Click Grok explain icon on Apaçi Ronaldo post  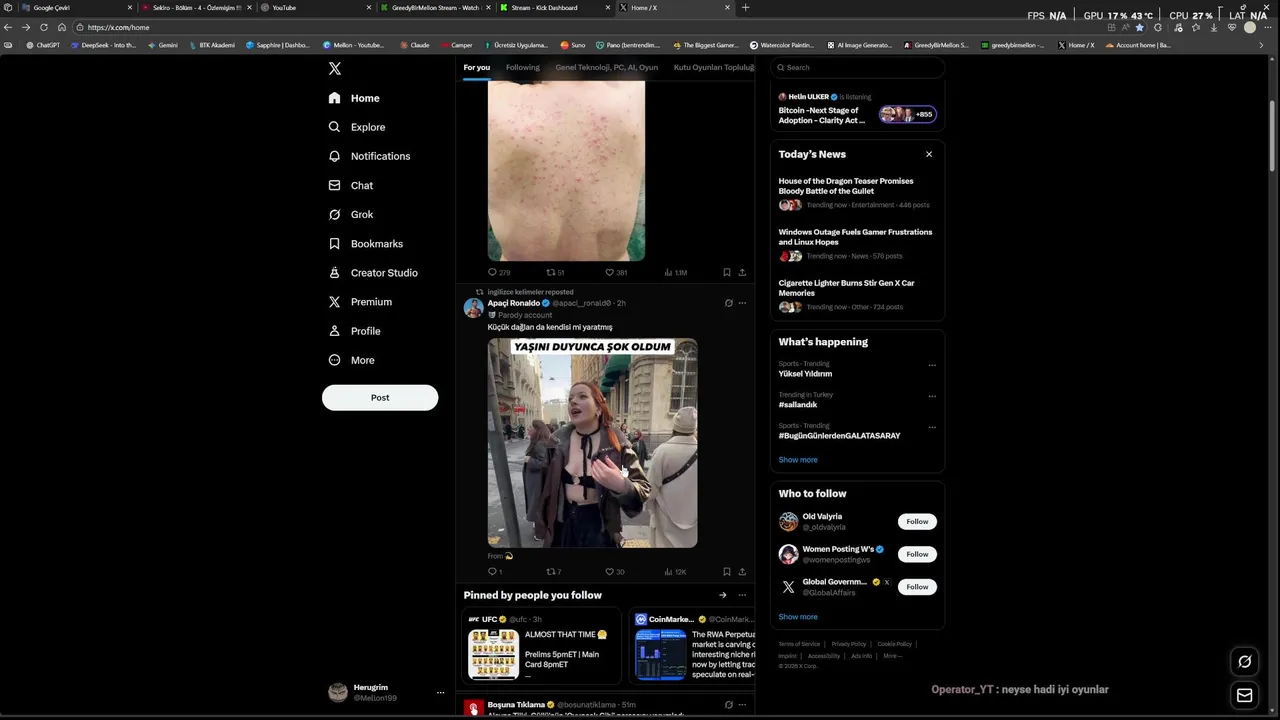tap(728, 303)
